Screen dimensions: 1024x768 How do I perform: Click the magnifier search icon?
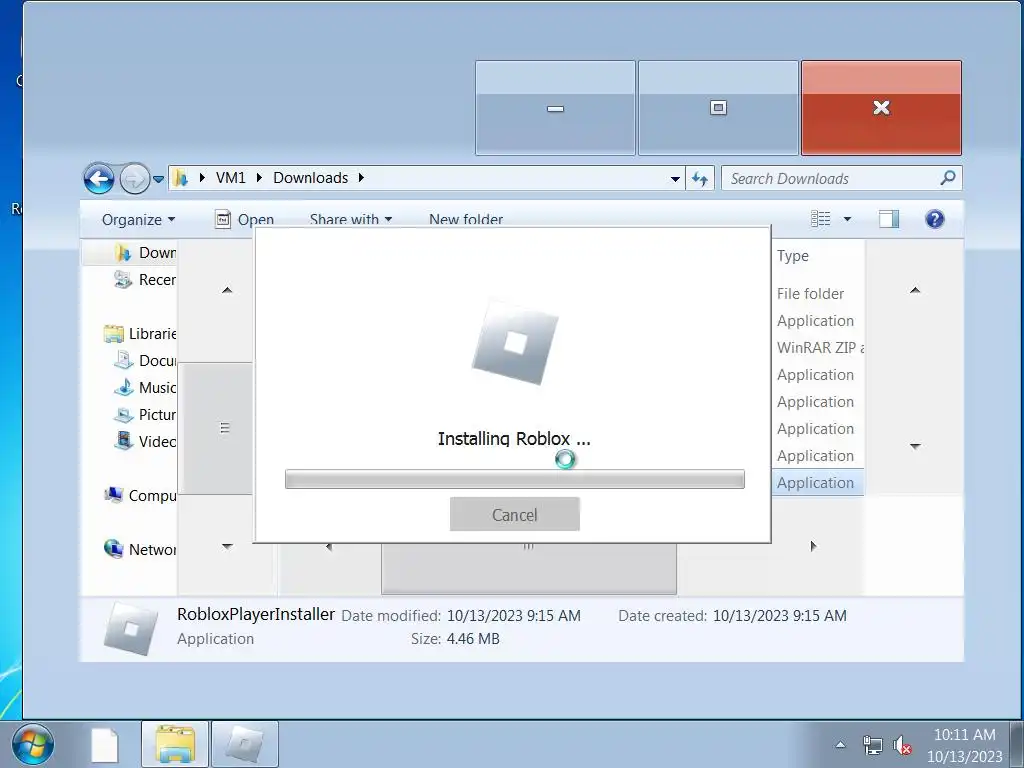[948, 178]
